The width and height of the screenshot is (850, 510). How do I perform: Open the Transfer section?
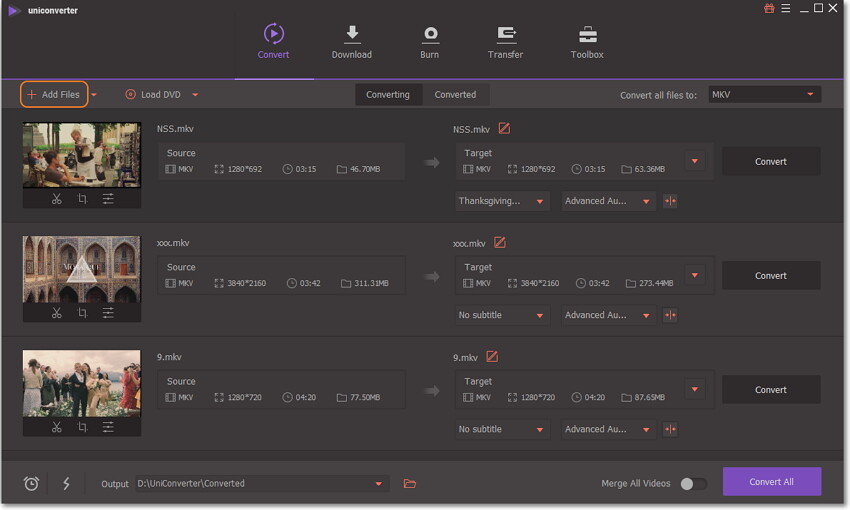pos(505,41)
